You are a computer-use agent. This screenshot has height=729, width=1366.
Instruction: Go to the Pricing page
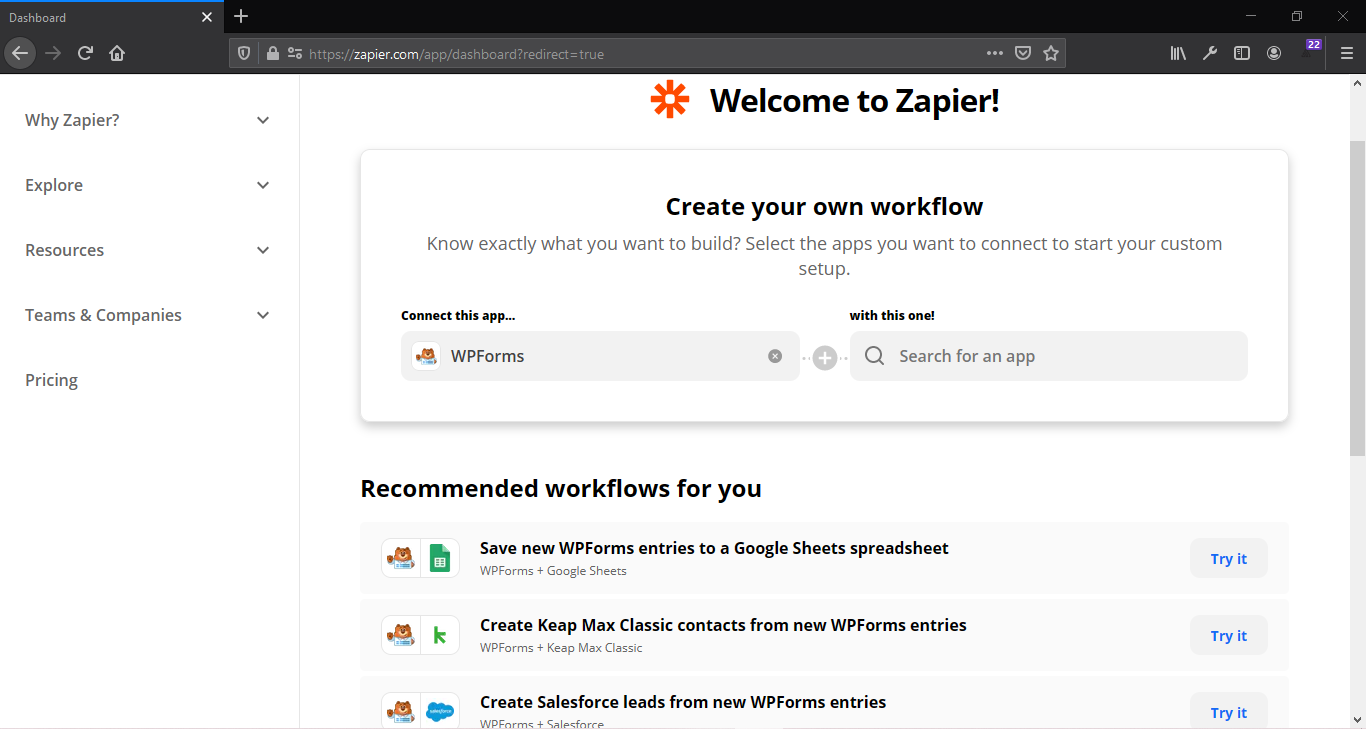click(x=51, y=380)
